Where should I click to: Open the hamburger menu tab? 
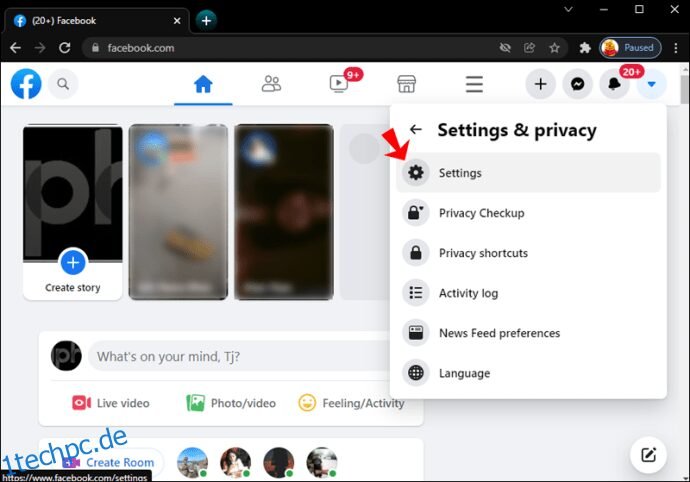[474, 84]
